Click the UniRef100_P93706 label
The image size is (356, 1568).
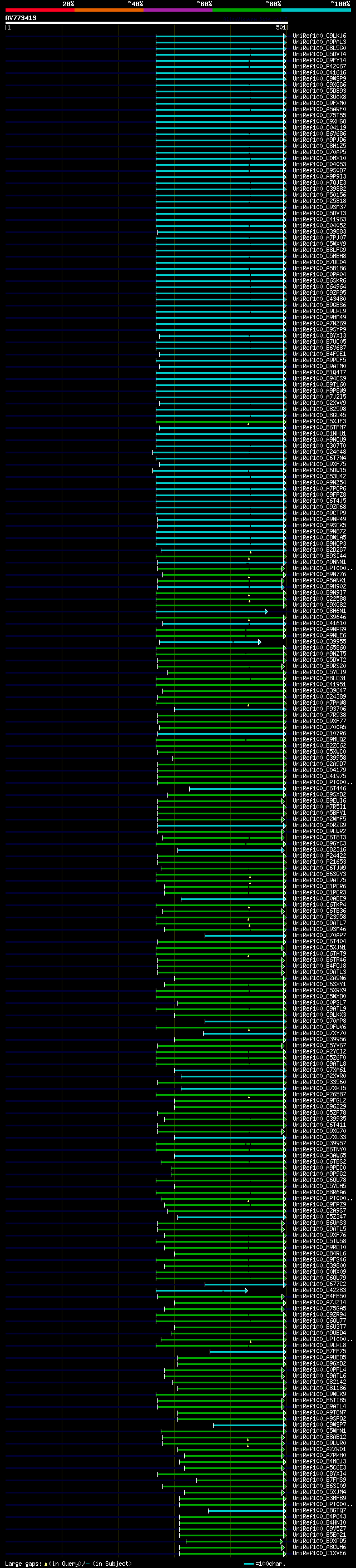click(x=319, y=709)
